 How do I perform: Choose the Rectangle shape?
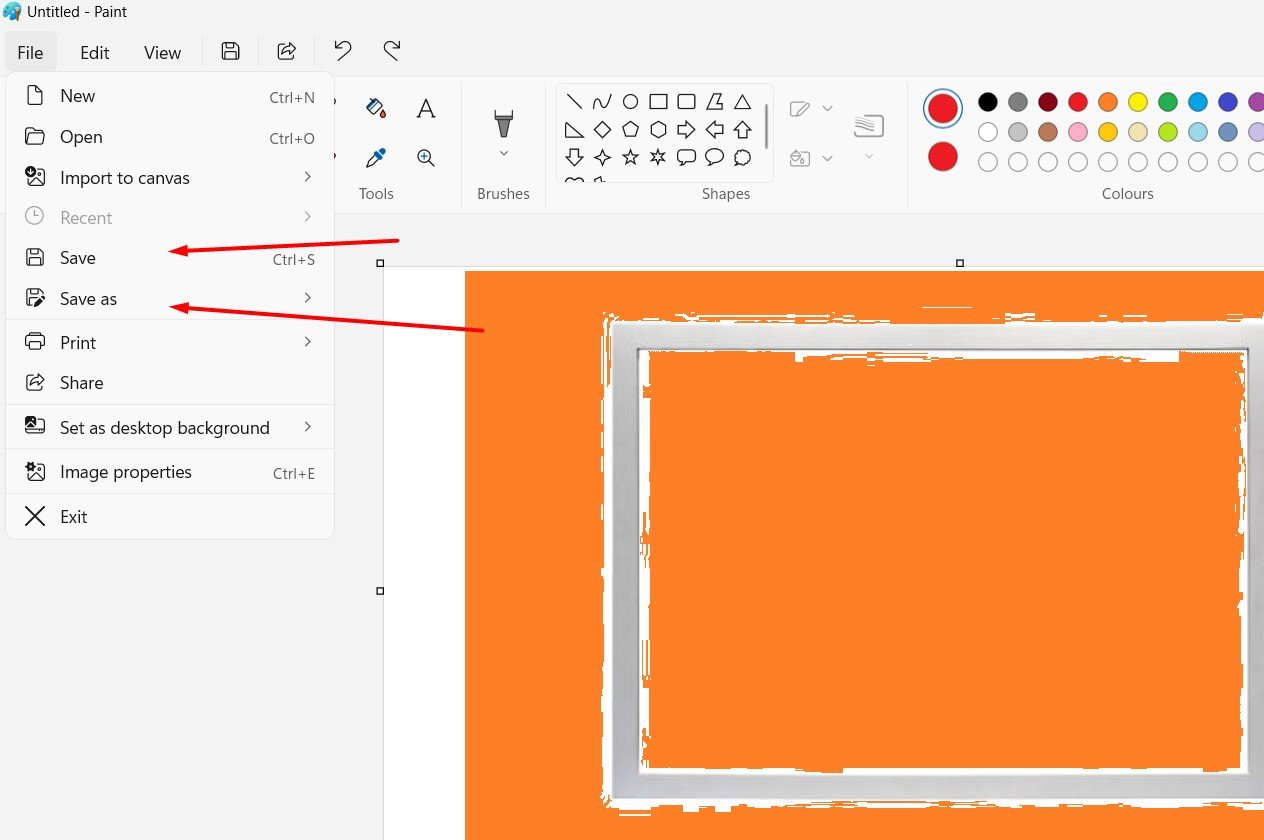coord(658,101)
